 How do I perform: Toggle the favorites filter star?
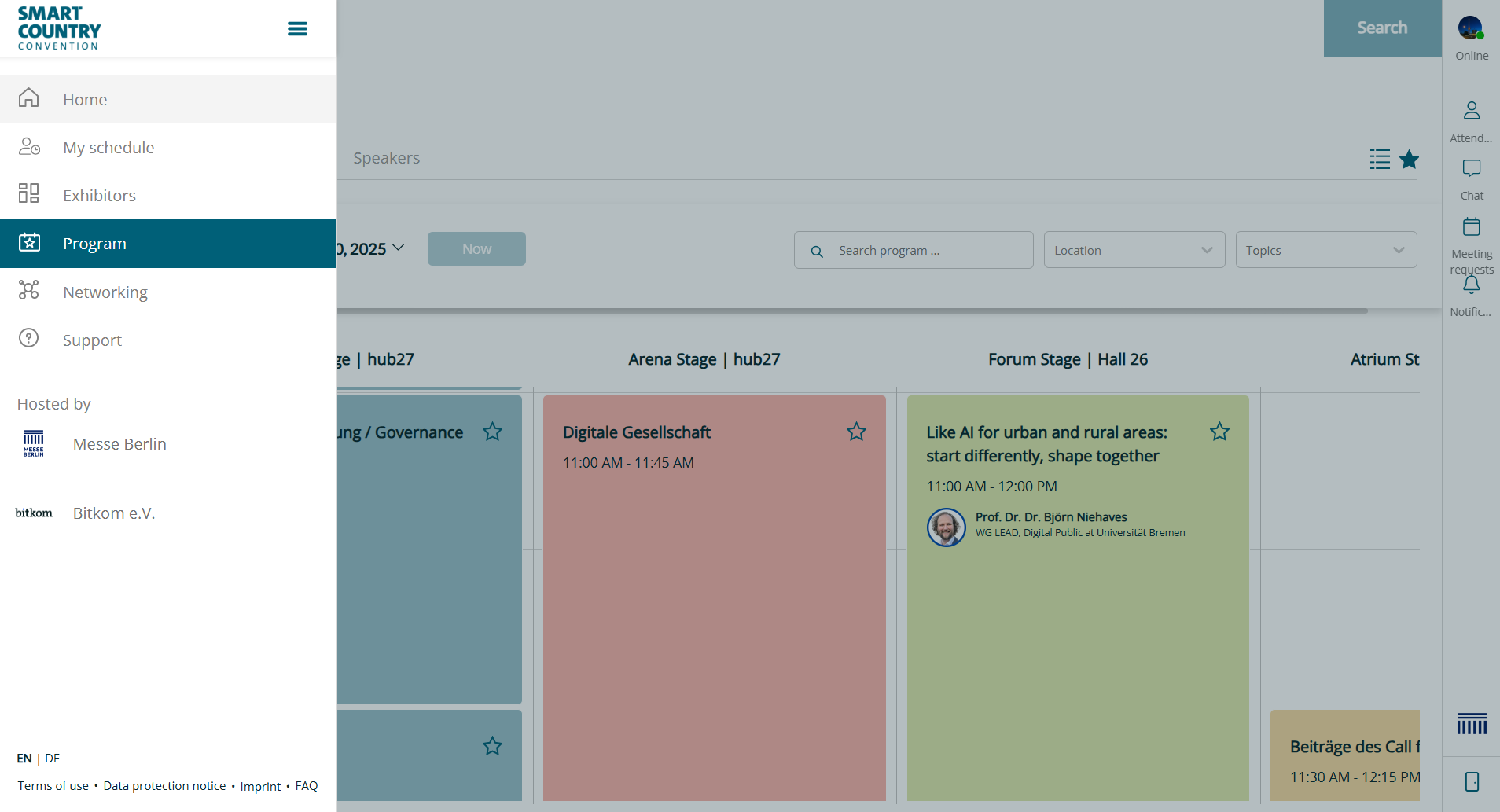click(1410, 160)
